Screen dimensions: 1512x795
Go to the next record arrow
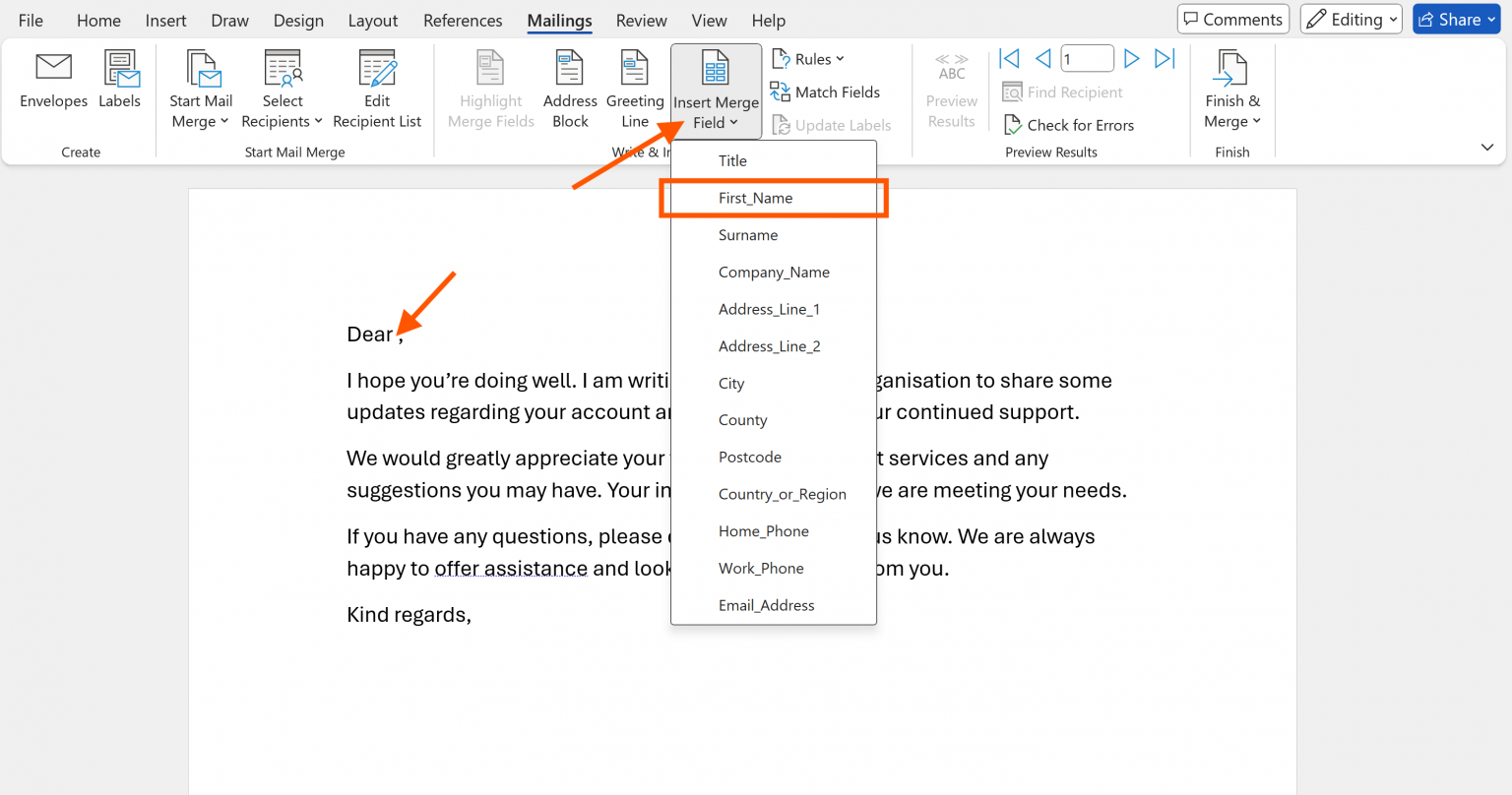pos(1132,59)
